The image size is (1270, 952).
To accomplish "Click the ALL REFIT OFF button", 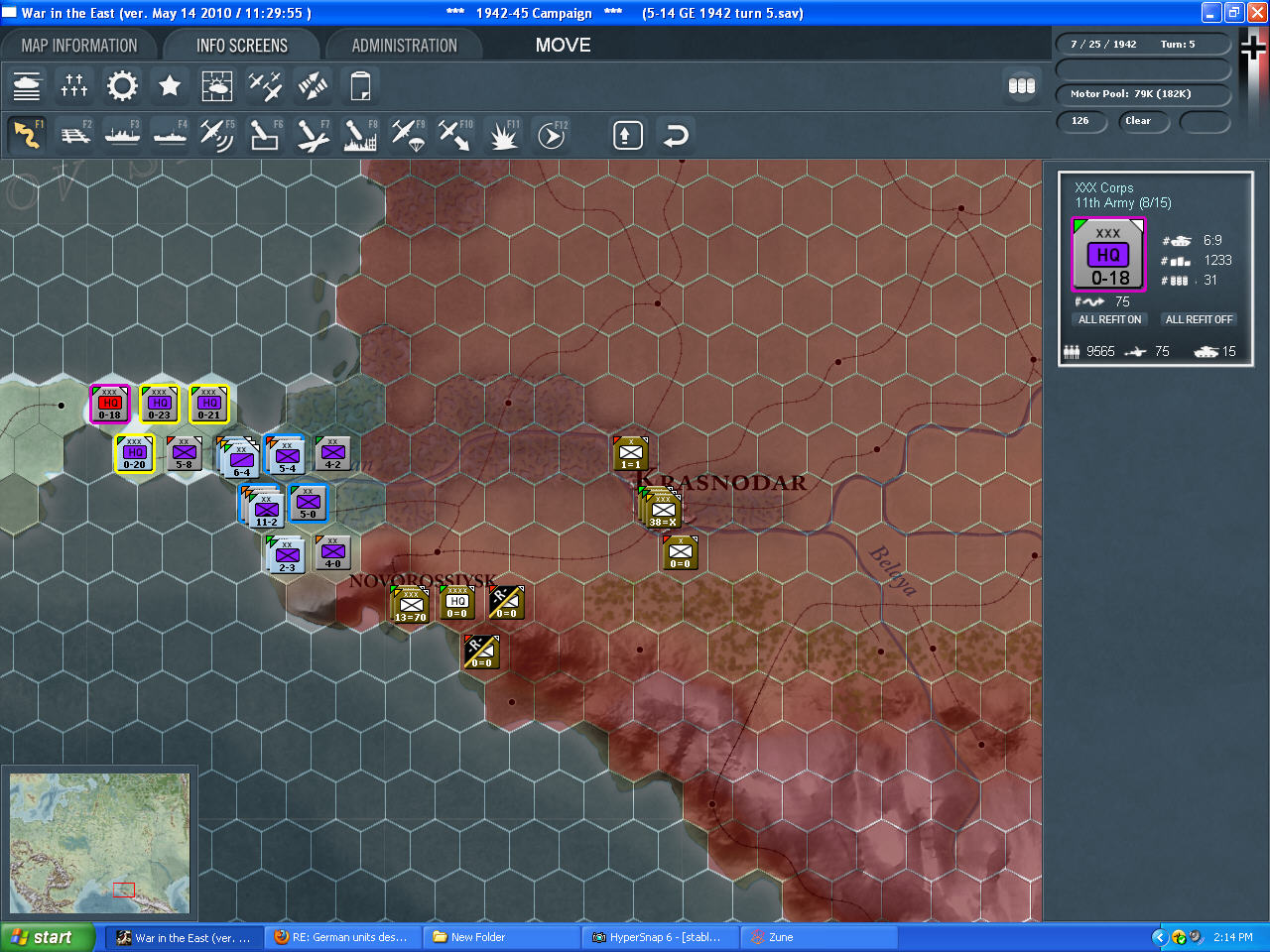I will 1200,319.
